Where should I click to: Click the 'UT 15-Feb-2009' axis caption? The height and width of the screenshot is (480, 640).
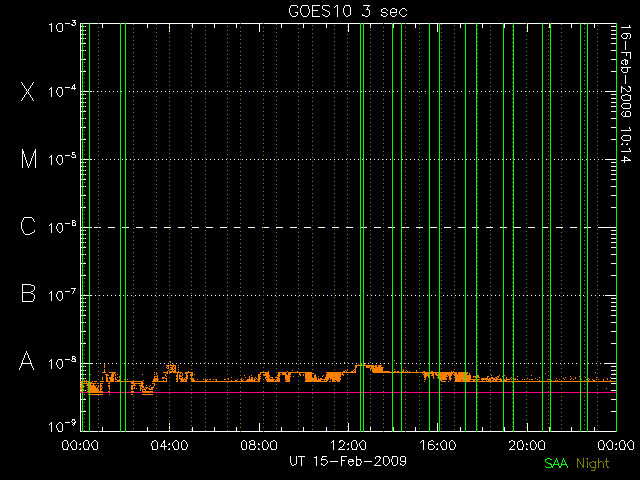(348, 461)
